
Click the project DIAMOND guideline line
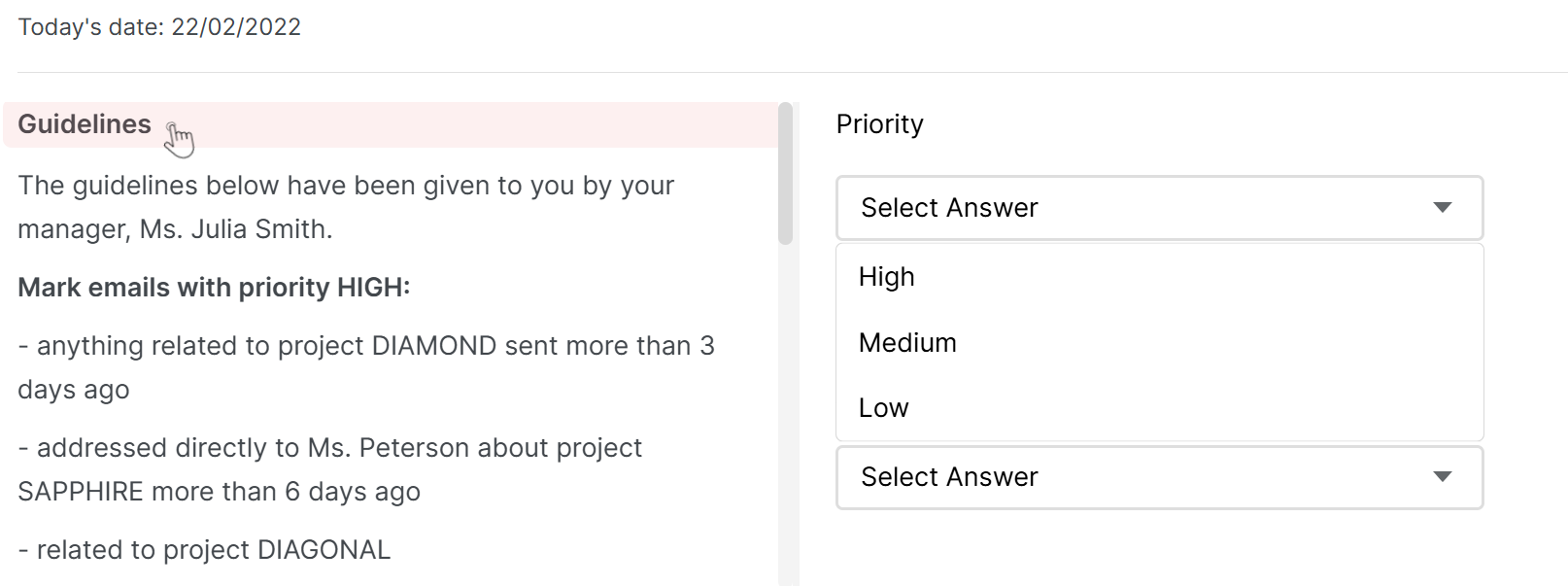click(366, 367)
